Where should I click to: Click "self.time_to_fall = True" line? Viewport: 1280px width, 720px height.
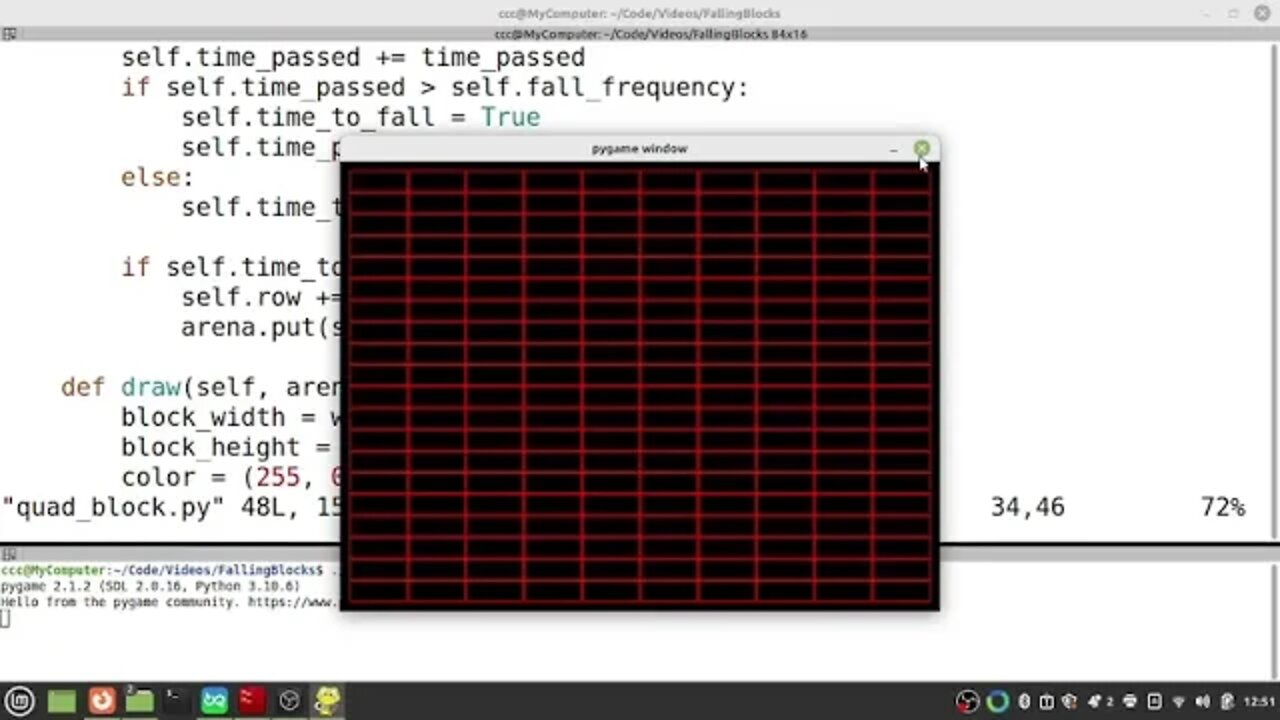360,117
